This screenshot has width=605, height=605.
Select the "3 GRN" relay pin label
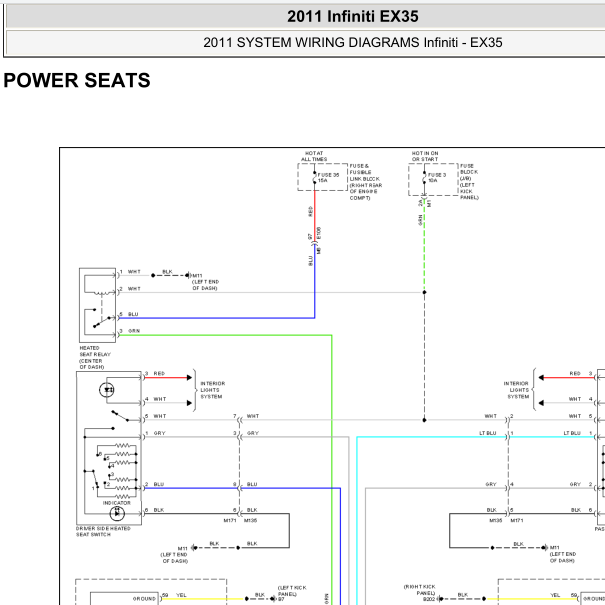[x=130, y=331]
